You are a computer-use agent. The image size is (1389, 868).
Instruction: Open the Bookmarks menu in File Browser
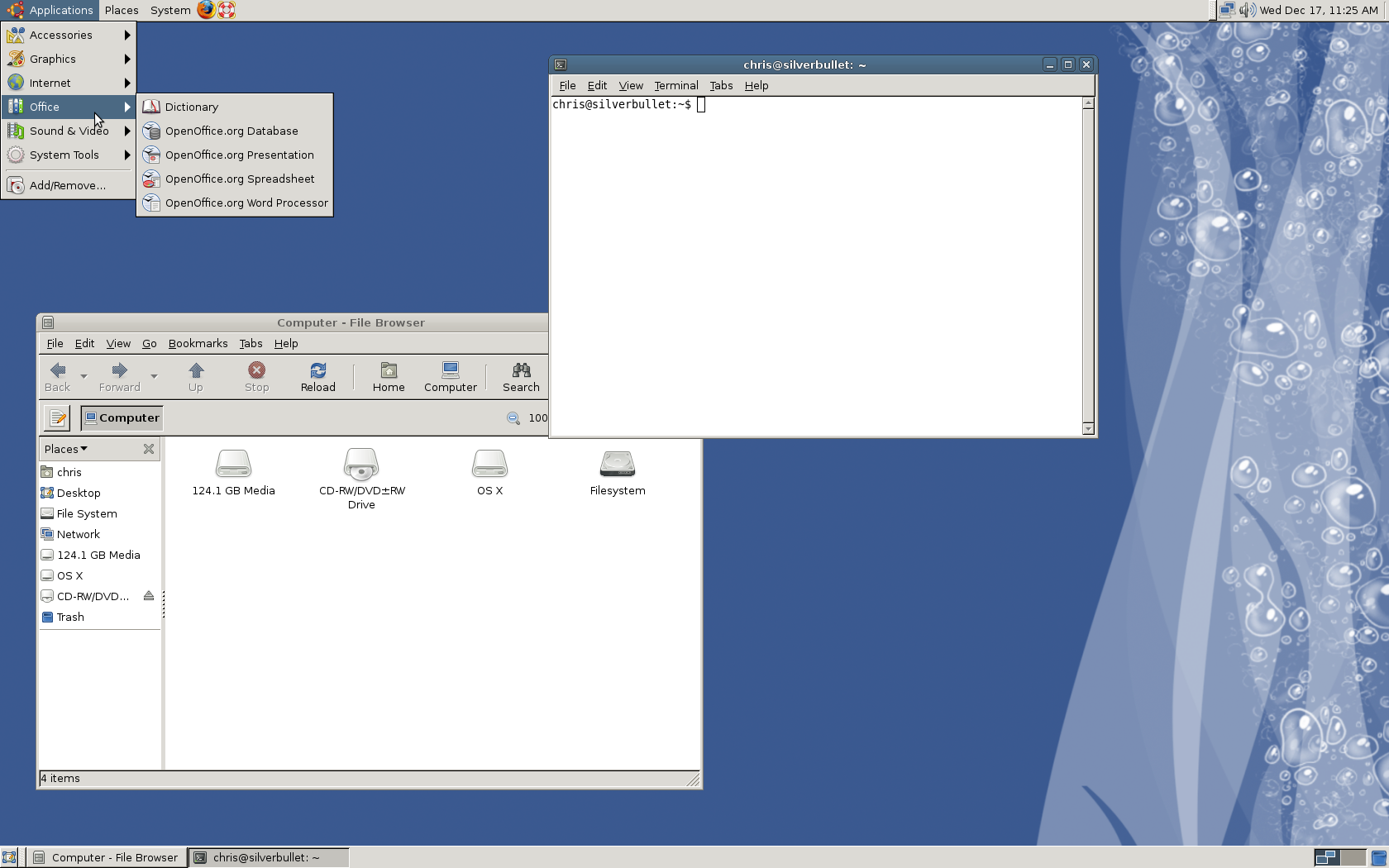coord(198,344)
